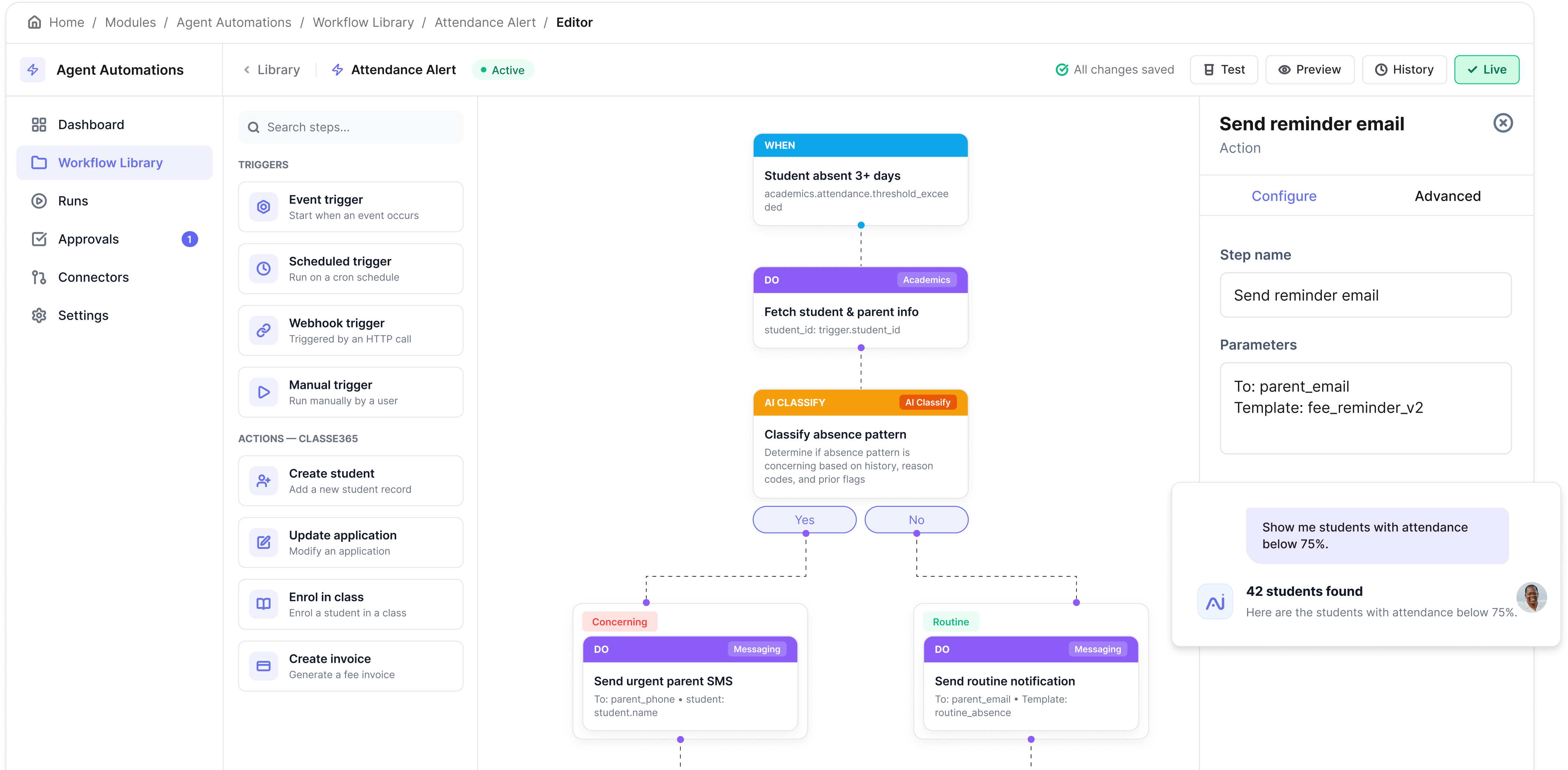Click the Search steps input field
This screenshot has height=770, width=1568.
pos(351,127)
